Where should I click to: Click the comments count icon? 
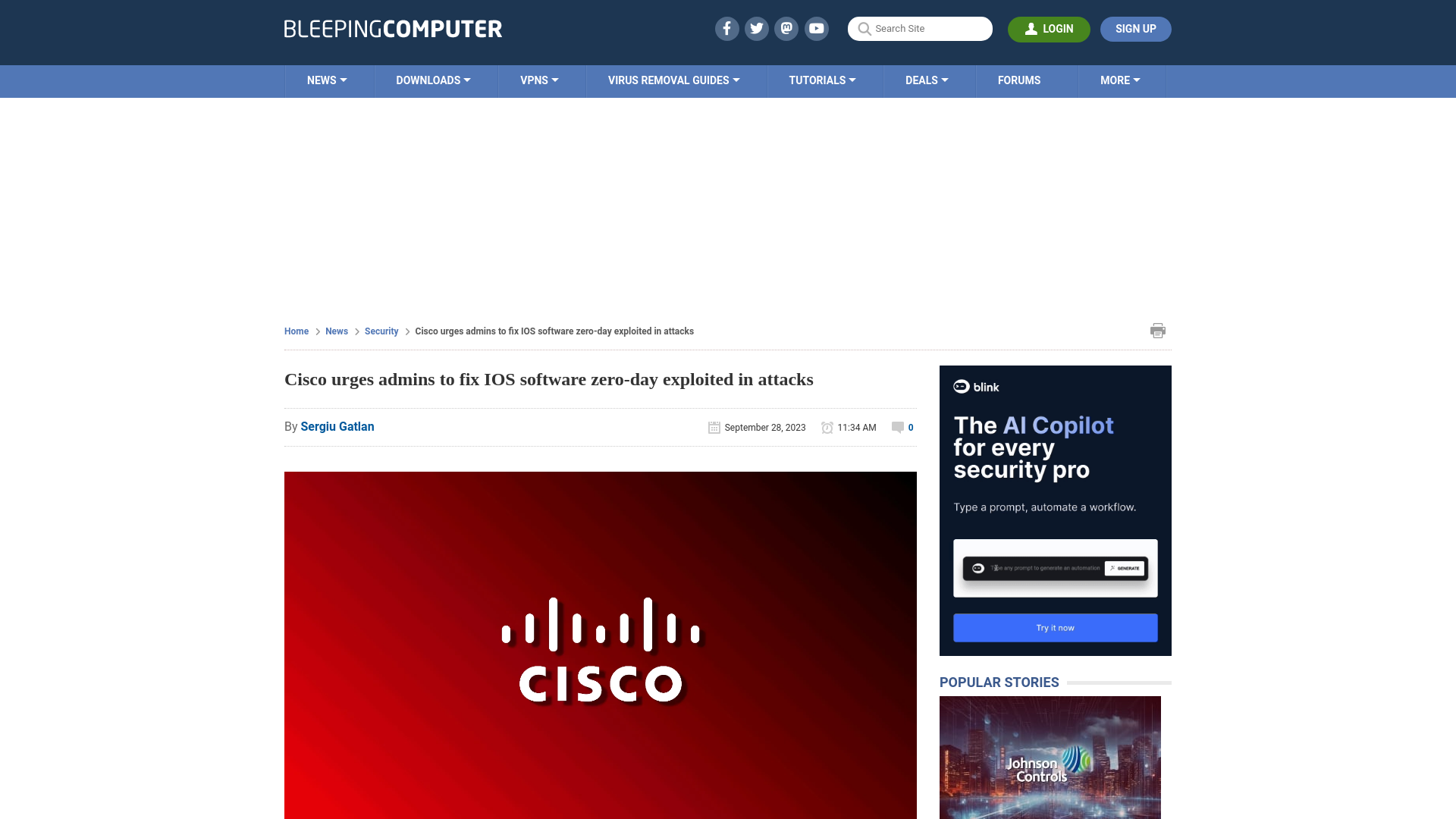point(898,427)
